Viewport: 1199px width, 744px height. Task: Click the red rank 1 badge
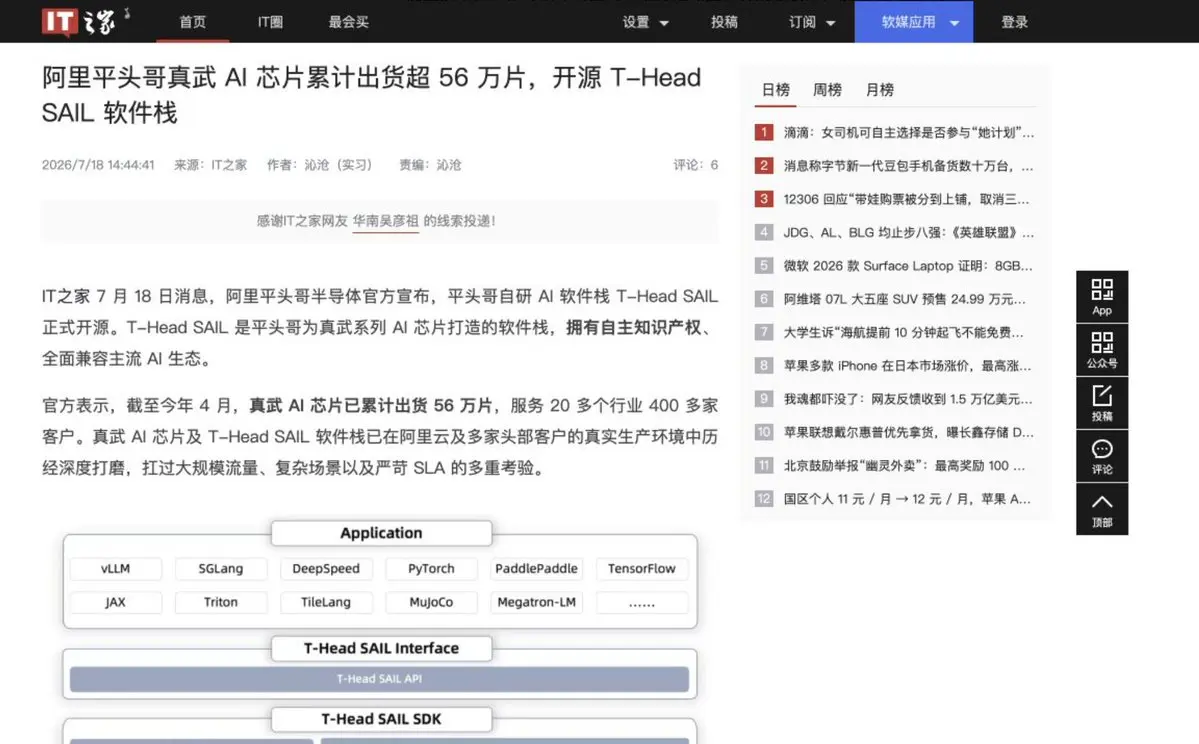[x=763, y=132]
